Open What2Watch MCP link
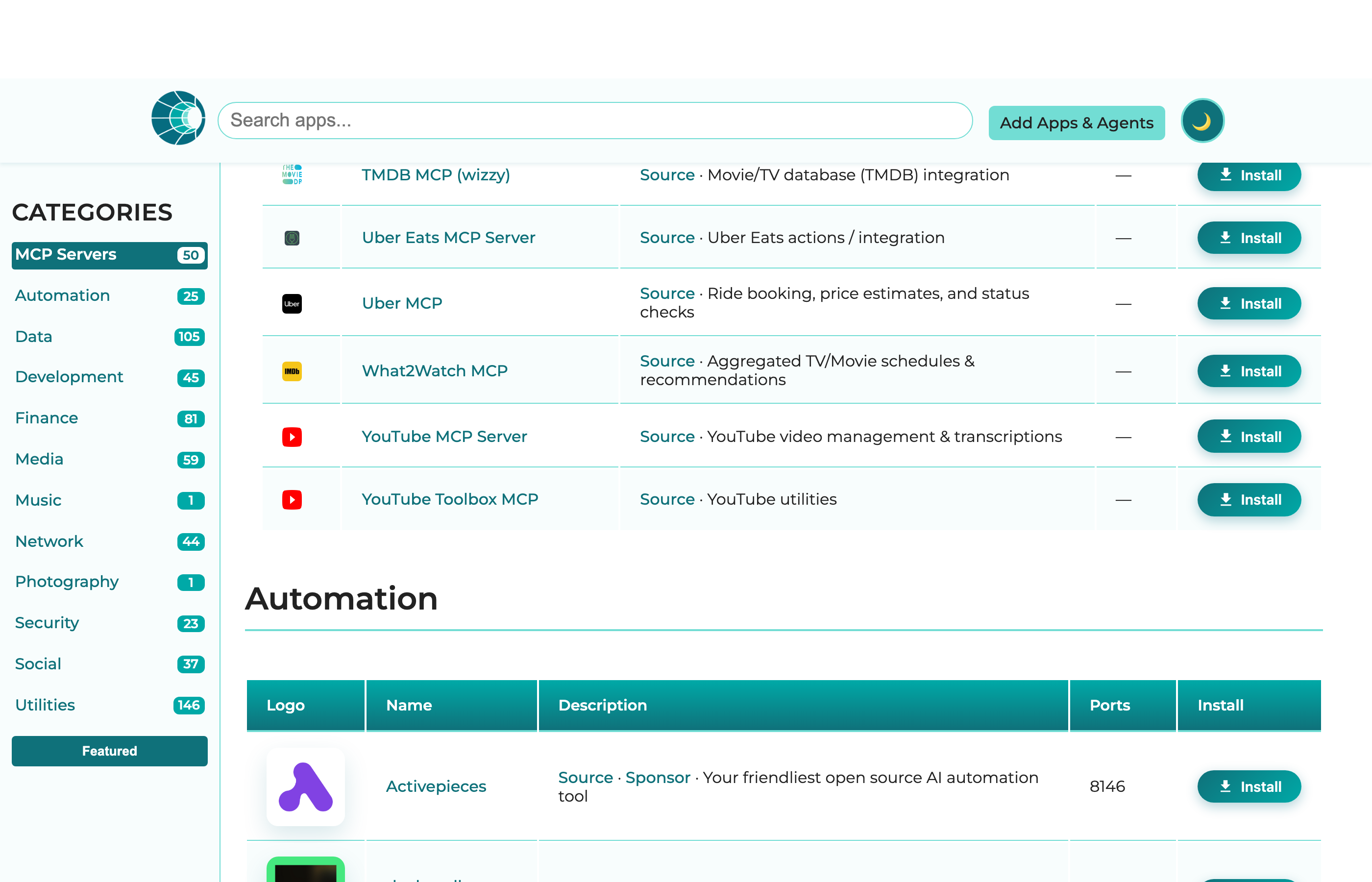The width and height of the screenshot is (1372, 882). tap(435, 371)
